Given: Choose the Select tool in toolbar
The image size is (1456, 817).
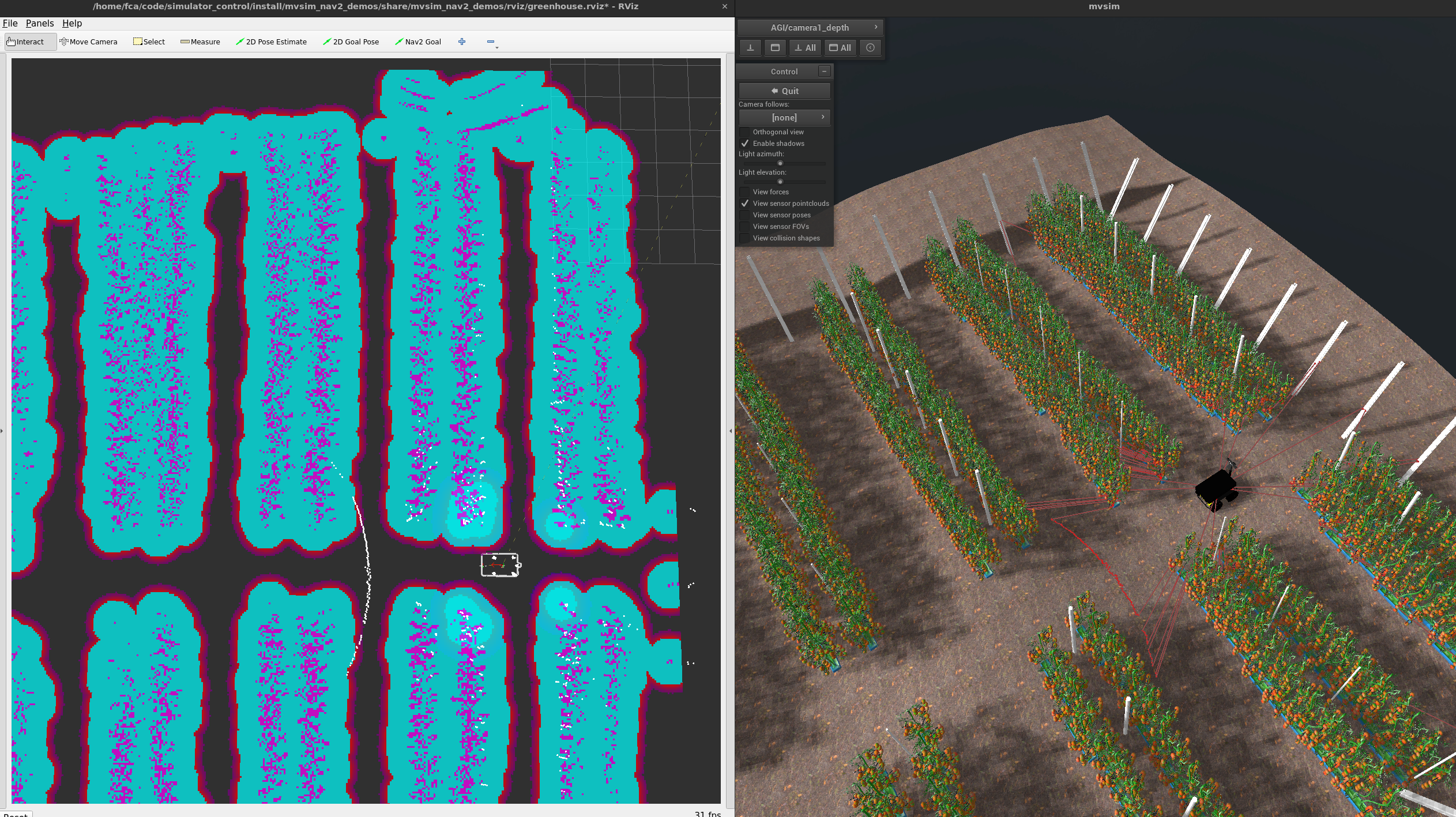Looking at the screenshot, I should (149, 42).
